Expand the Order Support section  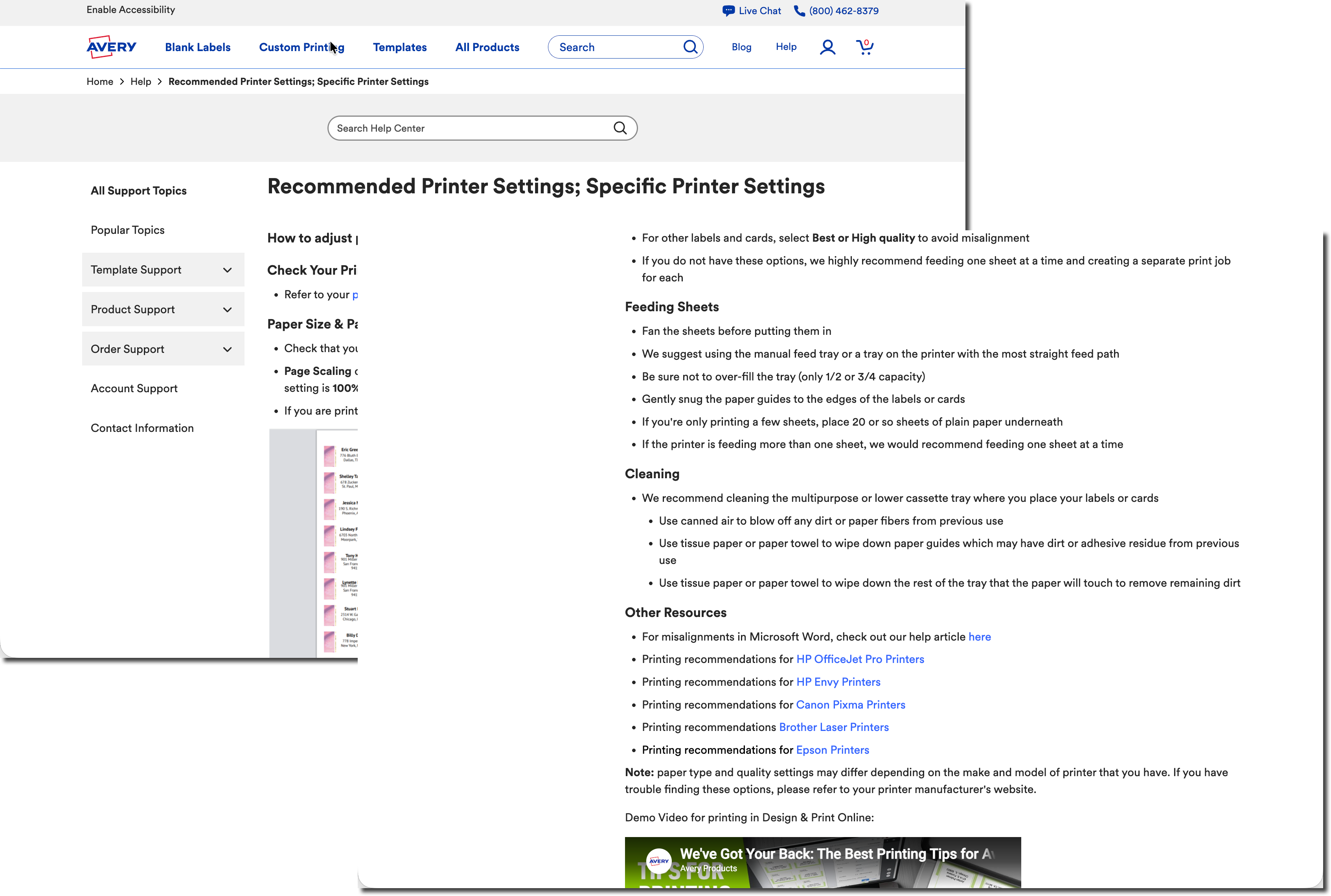click(164, 349)
